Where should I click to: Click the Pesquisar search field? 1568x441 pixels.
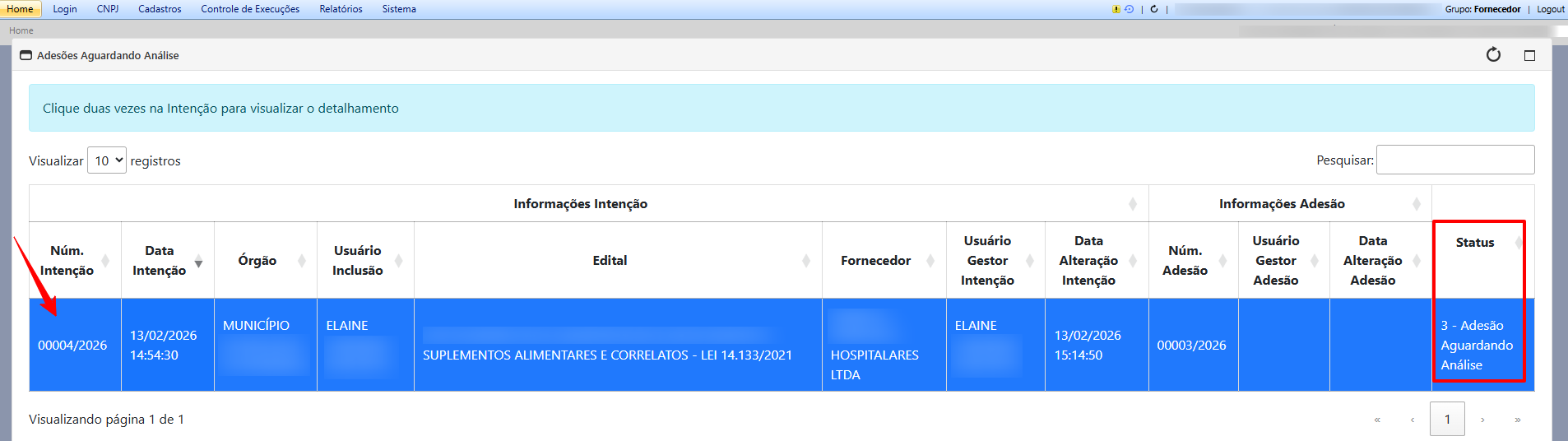click(1454, 160)
